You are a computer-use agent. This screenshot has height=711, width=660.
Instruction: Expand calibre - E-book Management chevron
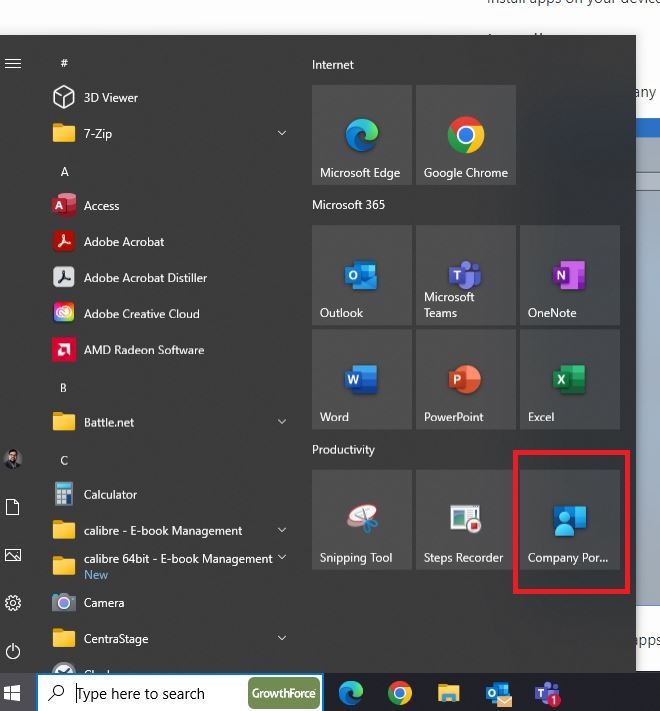[281, 530]
